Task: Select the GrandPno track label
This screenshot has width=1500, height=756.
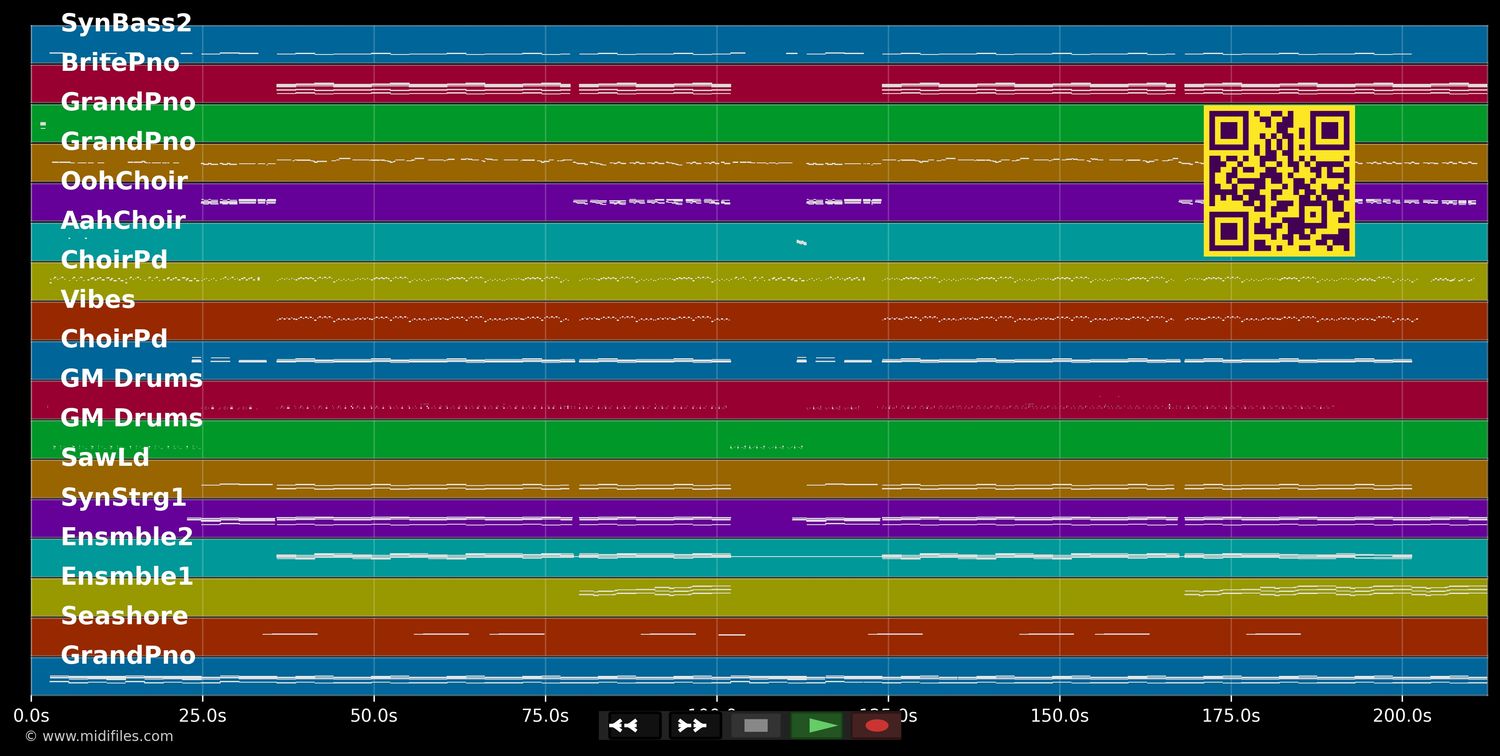Action: coord(127,101)
